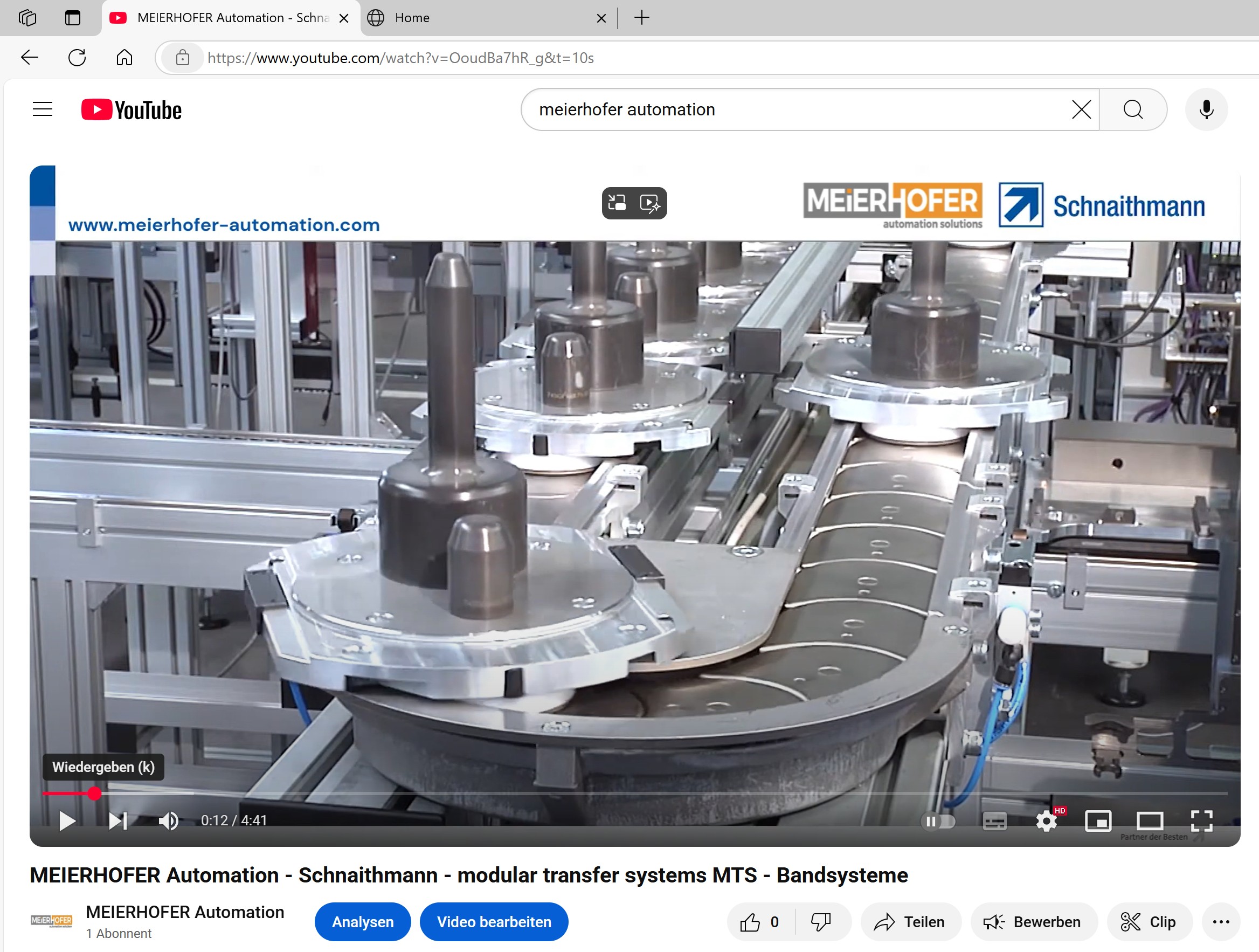Open the YouTube guide hamburger menu
Screen dimensions: 1259x952
(x=43, y=109)
